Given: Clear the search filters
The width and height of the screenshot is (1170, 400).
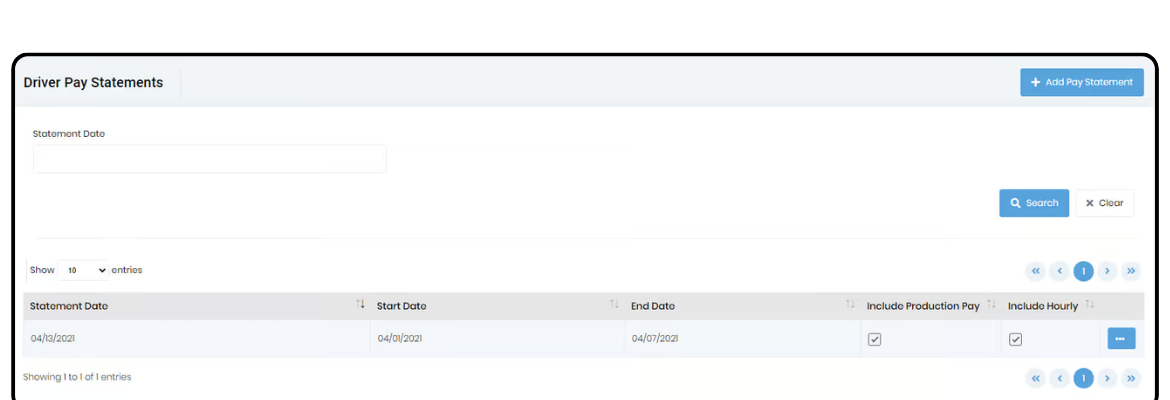Looking at the screenshot, I should [1104, 203].
